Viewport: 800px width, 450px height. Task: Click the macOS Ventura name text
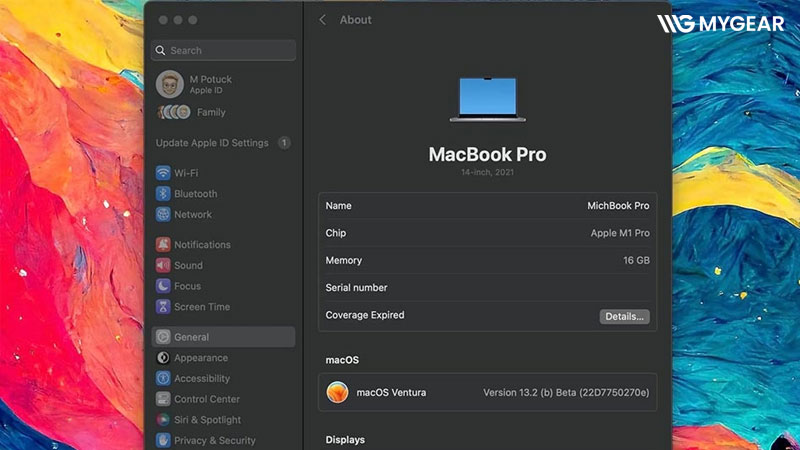coord(391,392)
